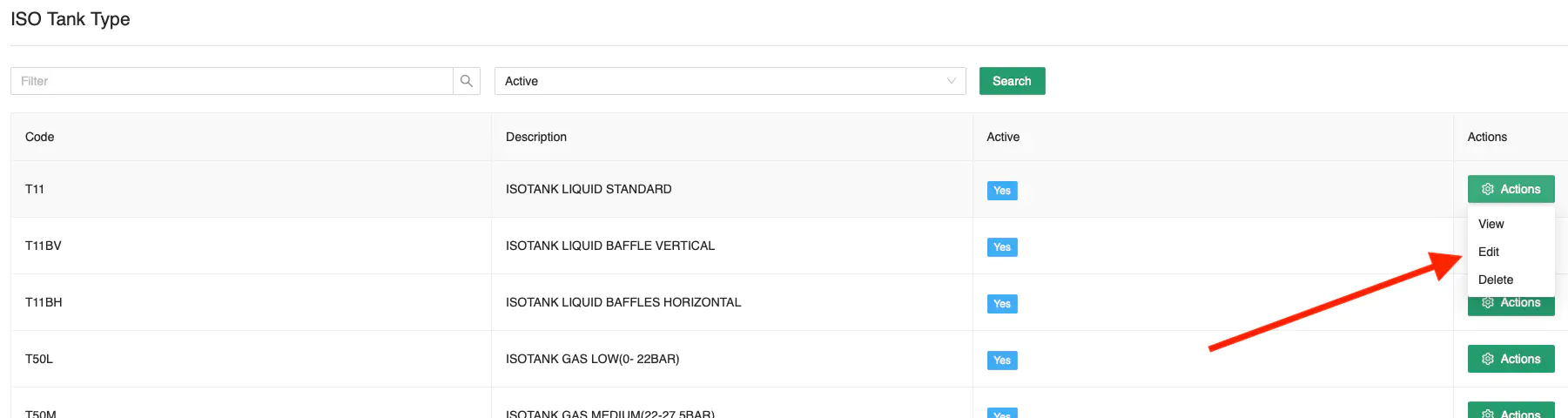Viewport: 1568px width, 418px height.
Task: Click the Yes badge for T11BV
Action: point(1002,247)
